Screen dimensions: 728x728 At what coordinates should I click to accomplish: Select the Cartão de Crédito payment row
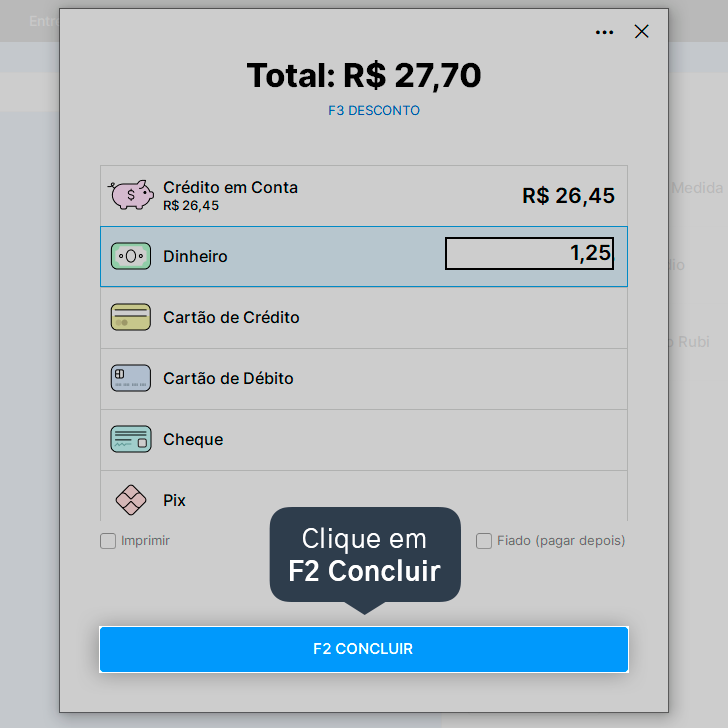click(364, 318)
